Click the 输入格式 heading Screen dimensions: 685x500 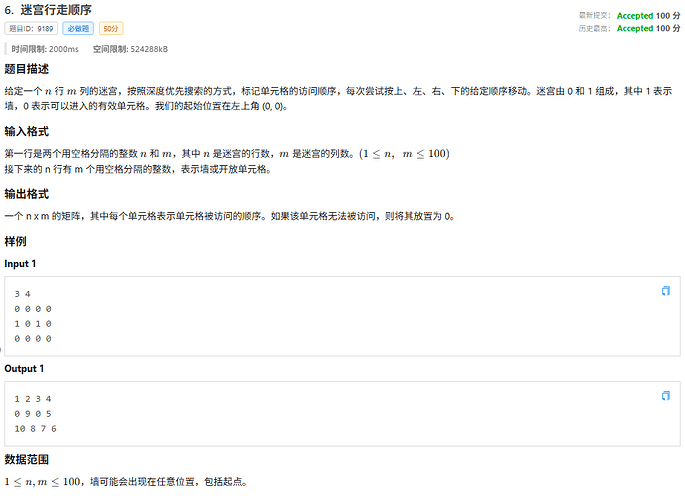pos(27,131)
